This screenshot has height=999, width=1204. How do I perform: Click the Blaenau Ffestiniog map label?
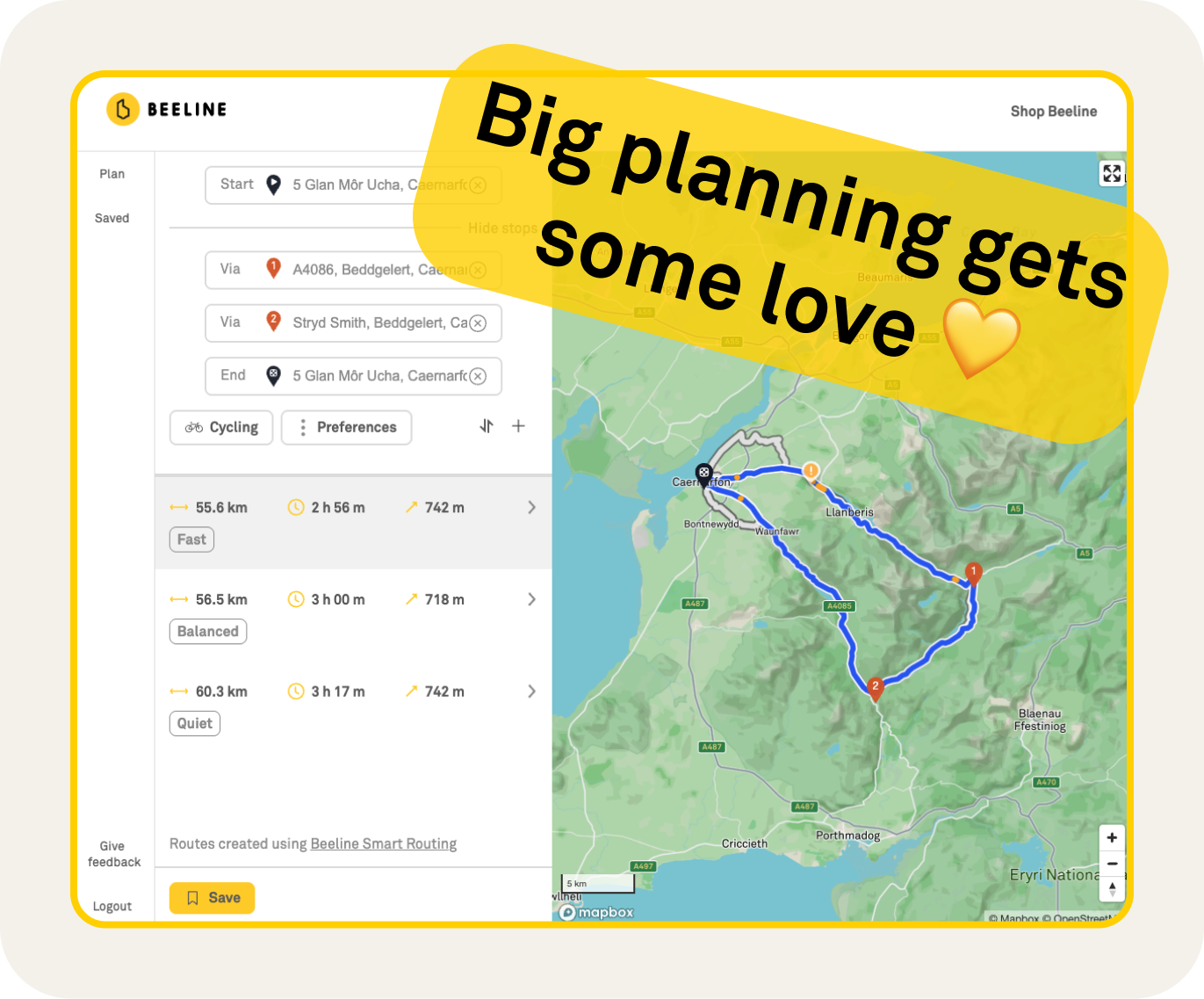1040,720
